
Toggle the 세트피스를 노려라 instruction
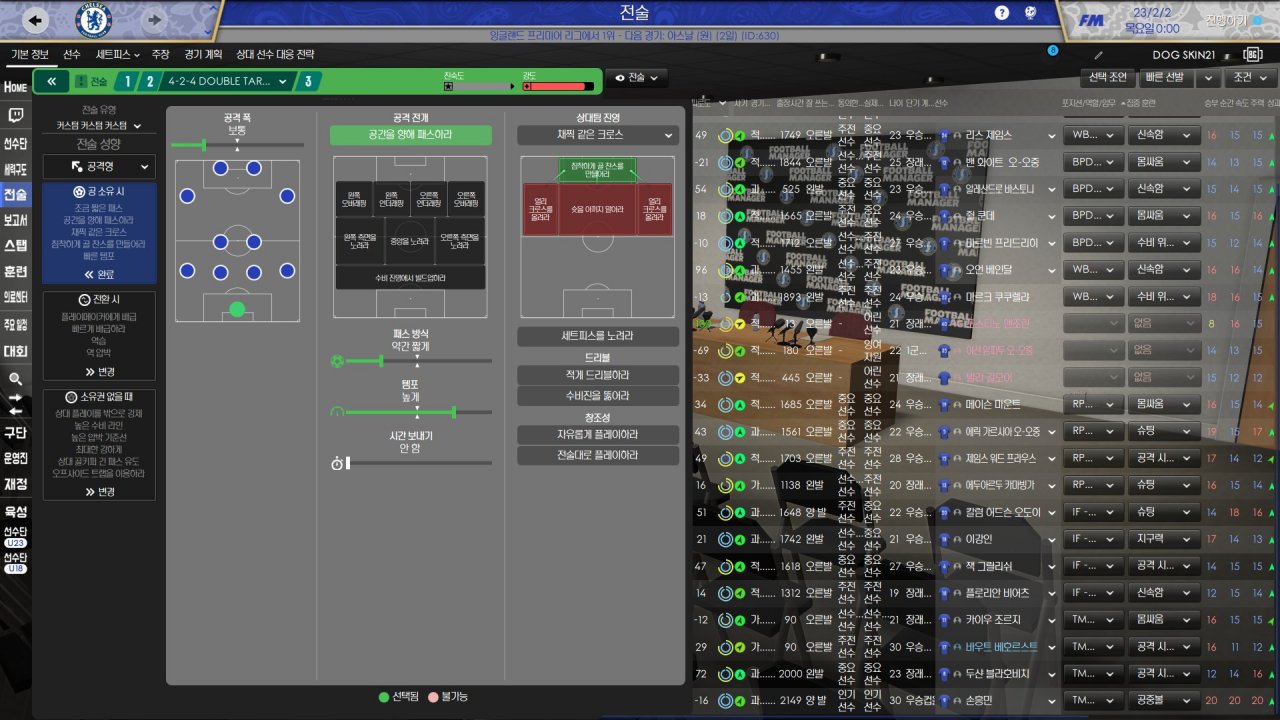598,336
